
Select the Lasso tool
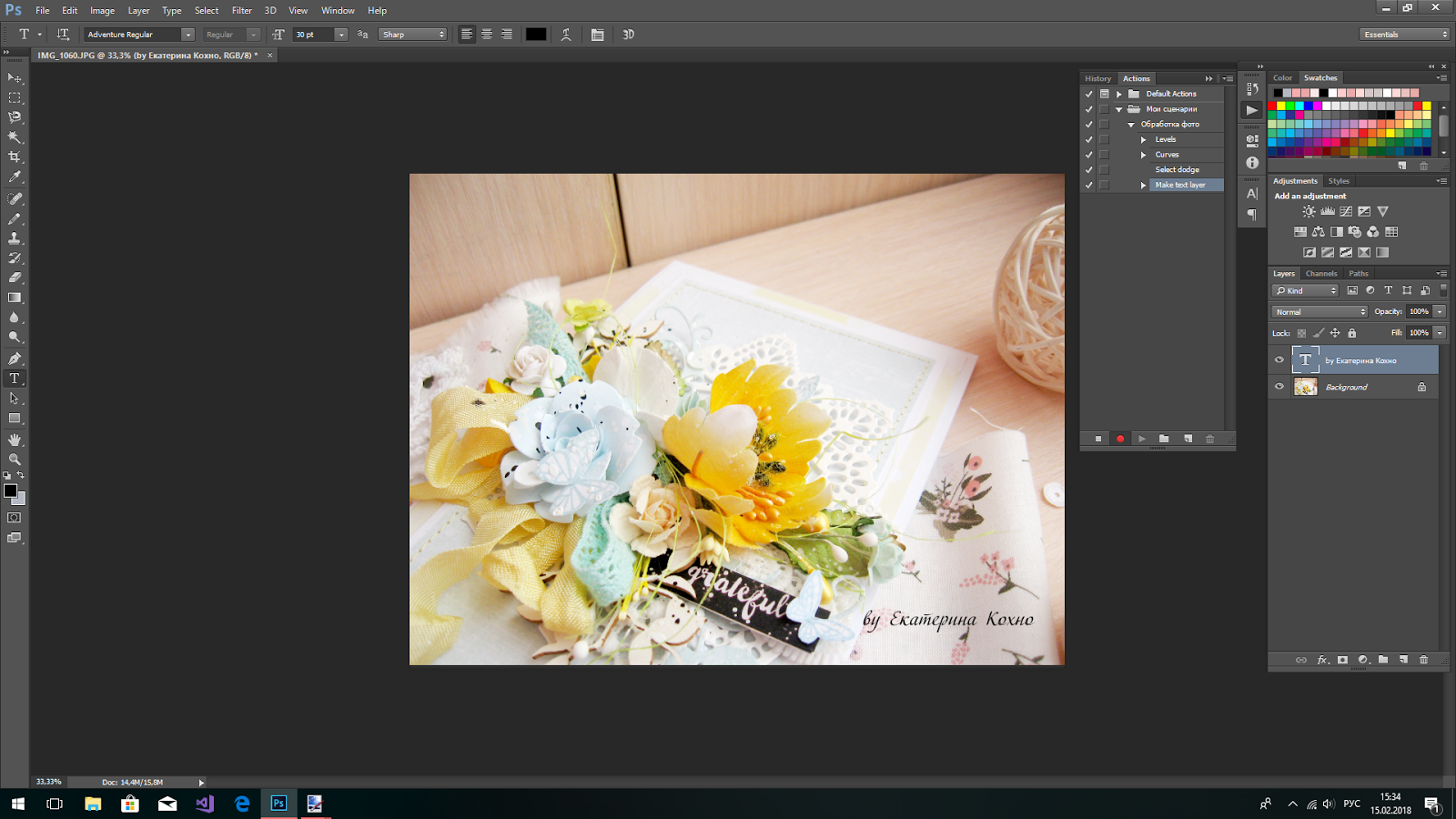(x=15, y=117)
